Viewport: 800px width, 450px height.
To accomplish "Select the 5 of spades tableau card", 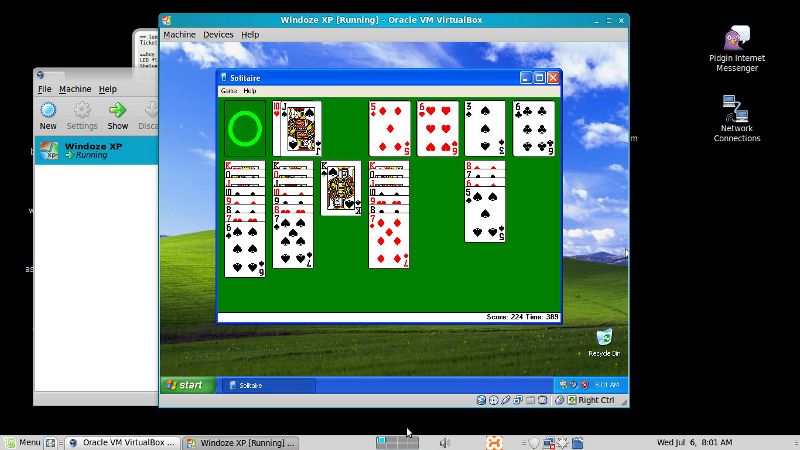I will tap(485, 215).
